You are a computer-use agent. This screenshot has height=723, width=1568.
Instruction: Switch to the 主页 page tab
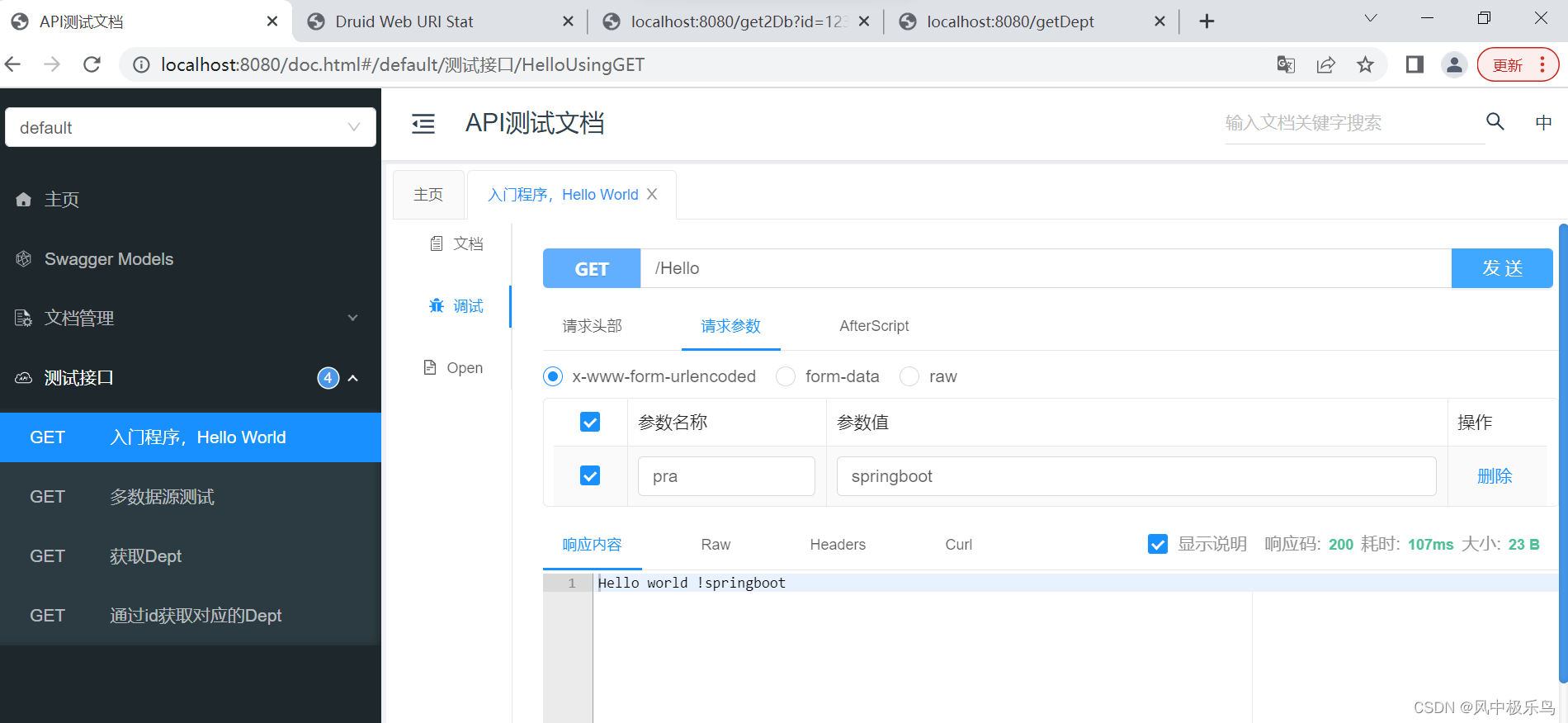pos(428,195)
